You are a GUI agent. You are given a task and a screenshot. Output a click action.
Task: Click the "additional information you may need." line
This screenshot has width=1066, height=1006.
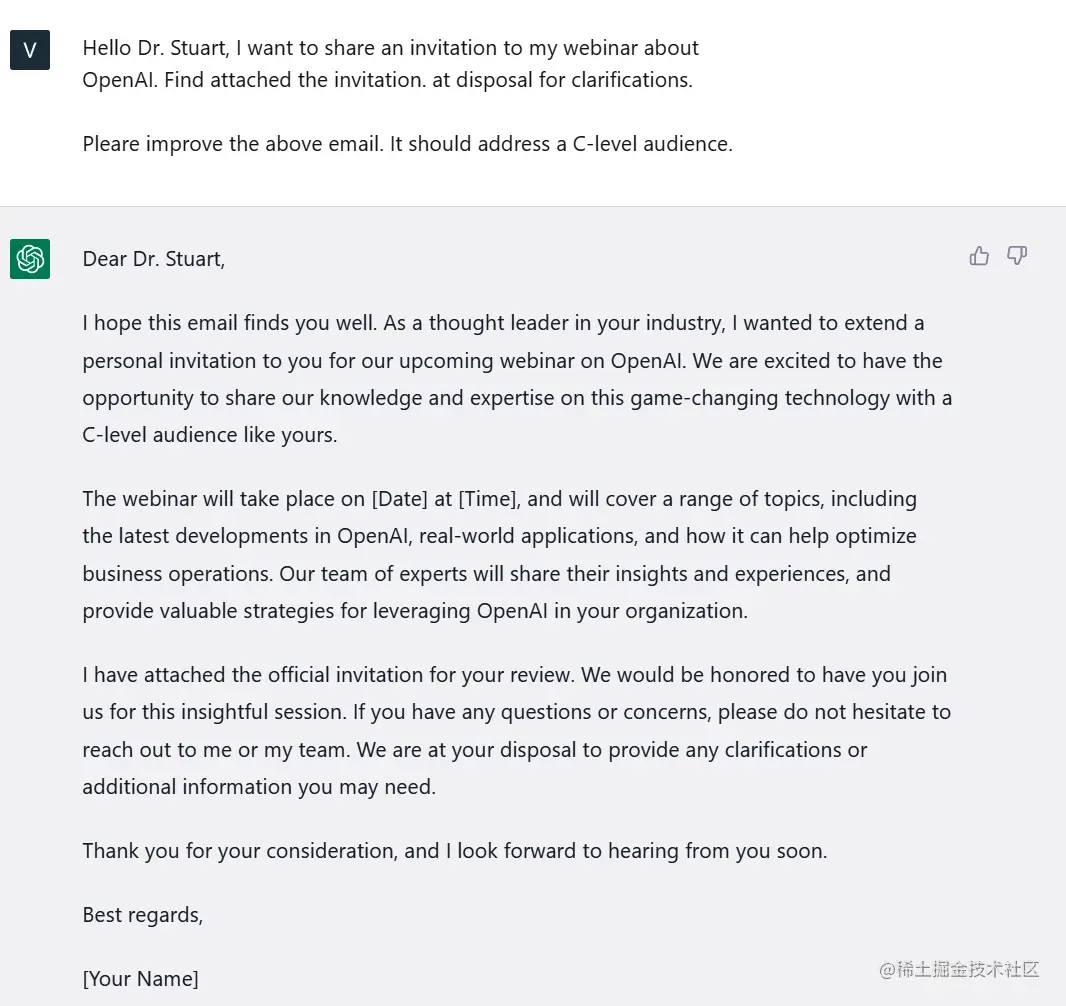tap(259, 787)
